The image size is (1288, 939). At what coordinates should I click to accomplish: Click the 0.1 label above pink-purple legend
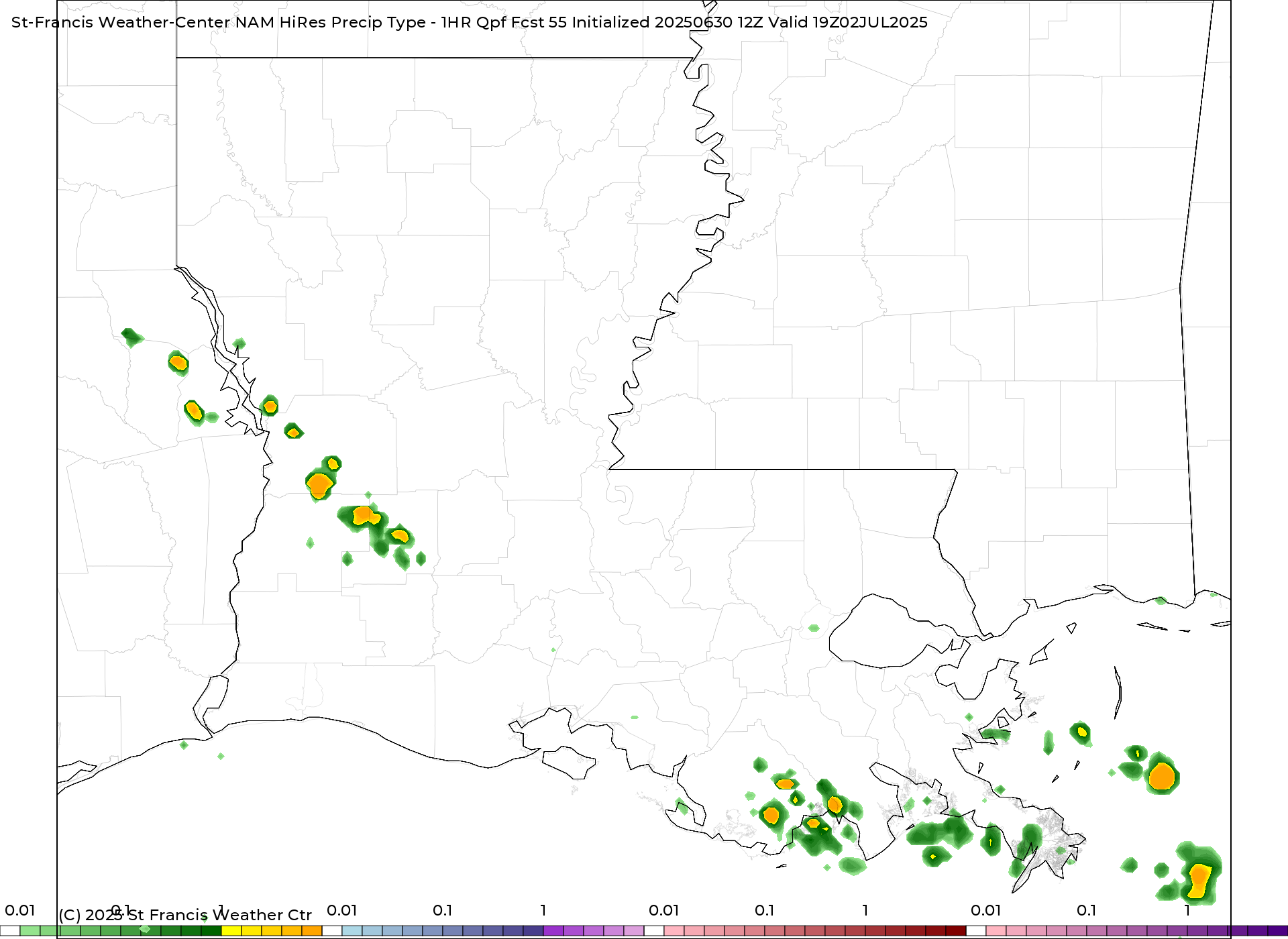1087,910
